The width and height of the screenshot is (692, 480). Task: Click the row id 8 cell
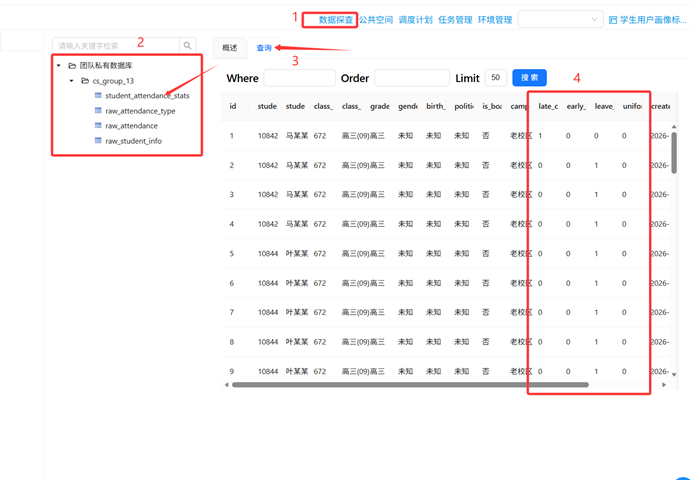tap(232, 341)
